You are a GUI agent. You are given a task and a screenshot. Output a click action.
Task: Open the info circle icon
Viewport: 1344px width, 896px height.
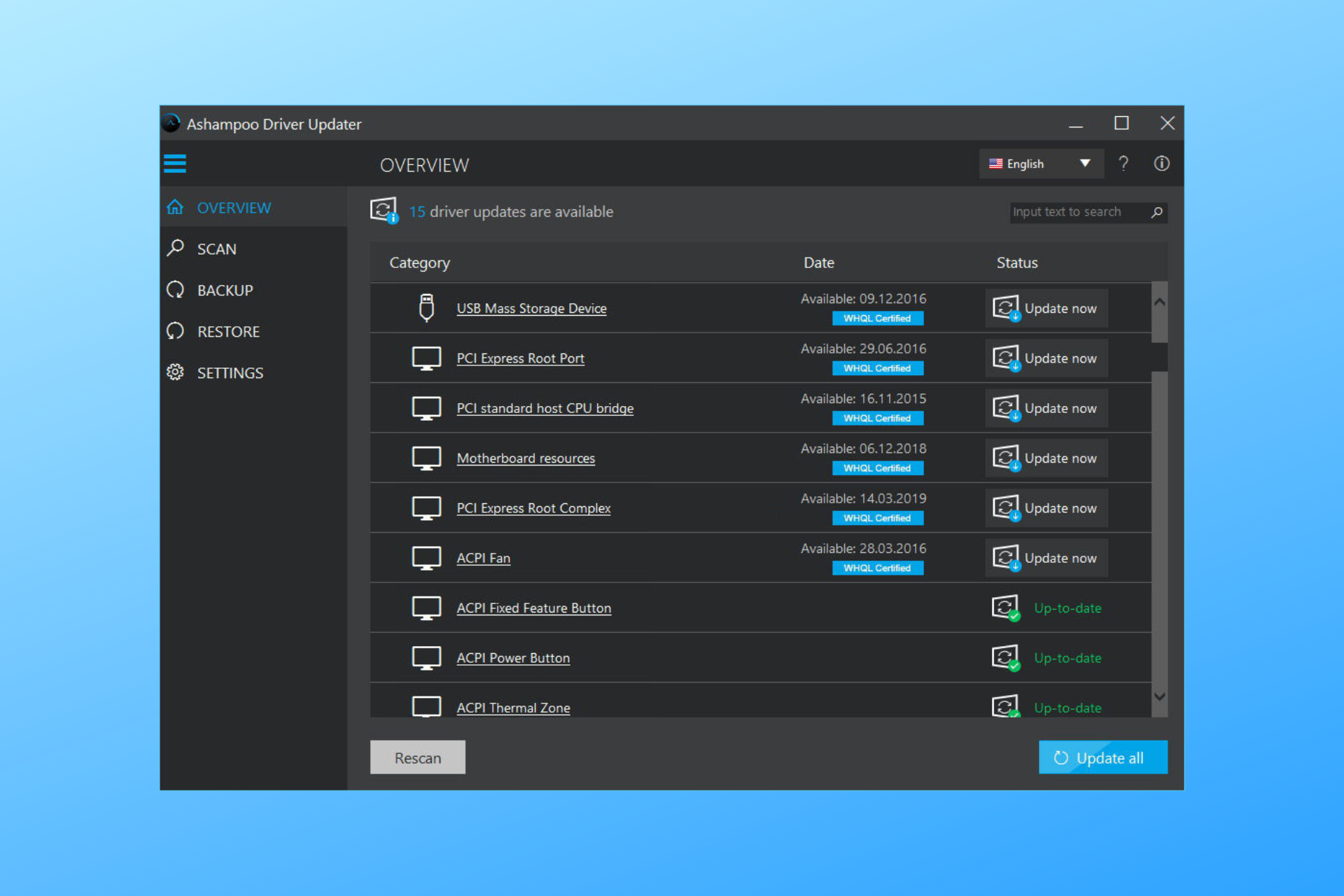(1161, 164)
